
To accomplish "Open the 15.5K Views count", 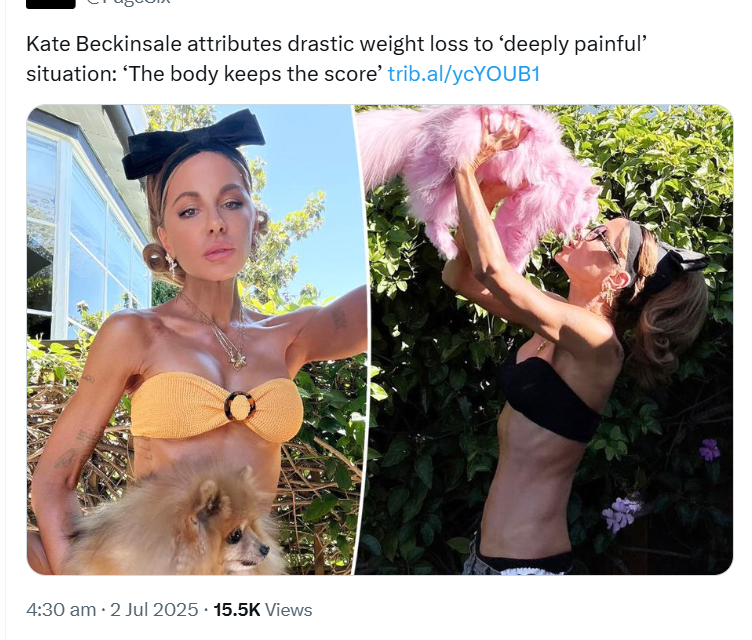I will coord(262,610).
